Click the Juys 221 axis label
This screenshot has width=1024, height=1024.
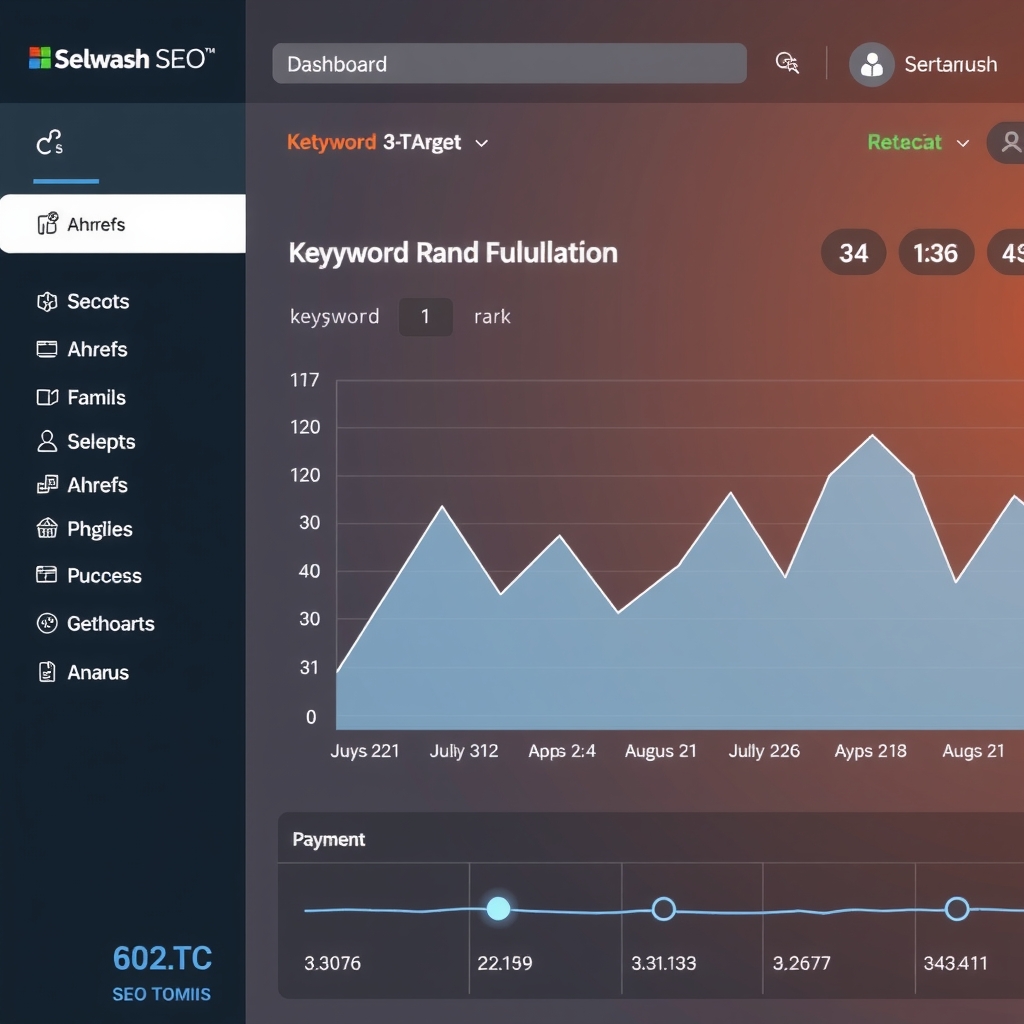tap(364, 751)
